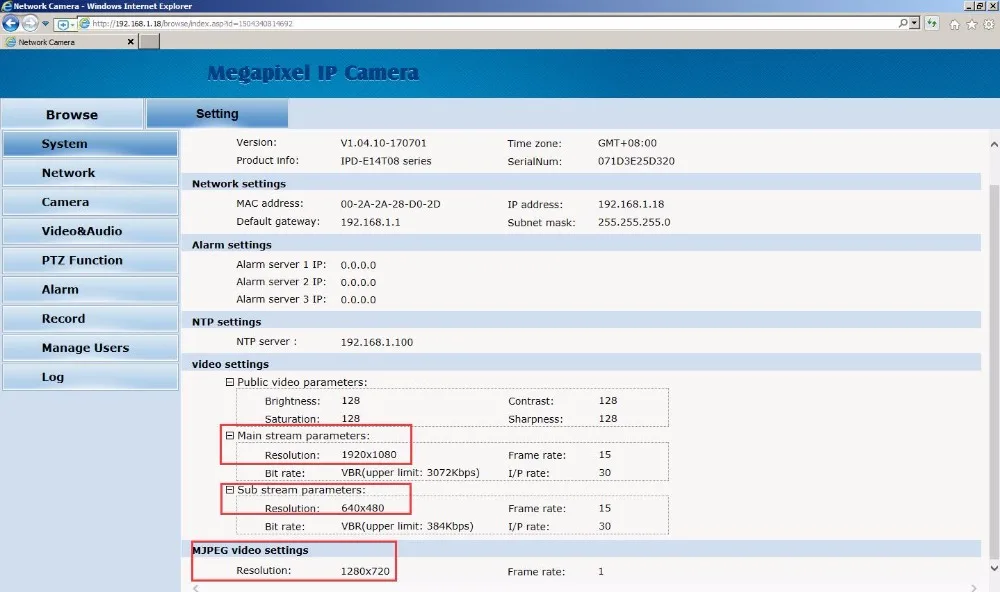Close the Network Camera browser tab
The height and width of the screenshot is (592, 1000).
point(131,41)
